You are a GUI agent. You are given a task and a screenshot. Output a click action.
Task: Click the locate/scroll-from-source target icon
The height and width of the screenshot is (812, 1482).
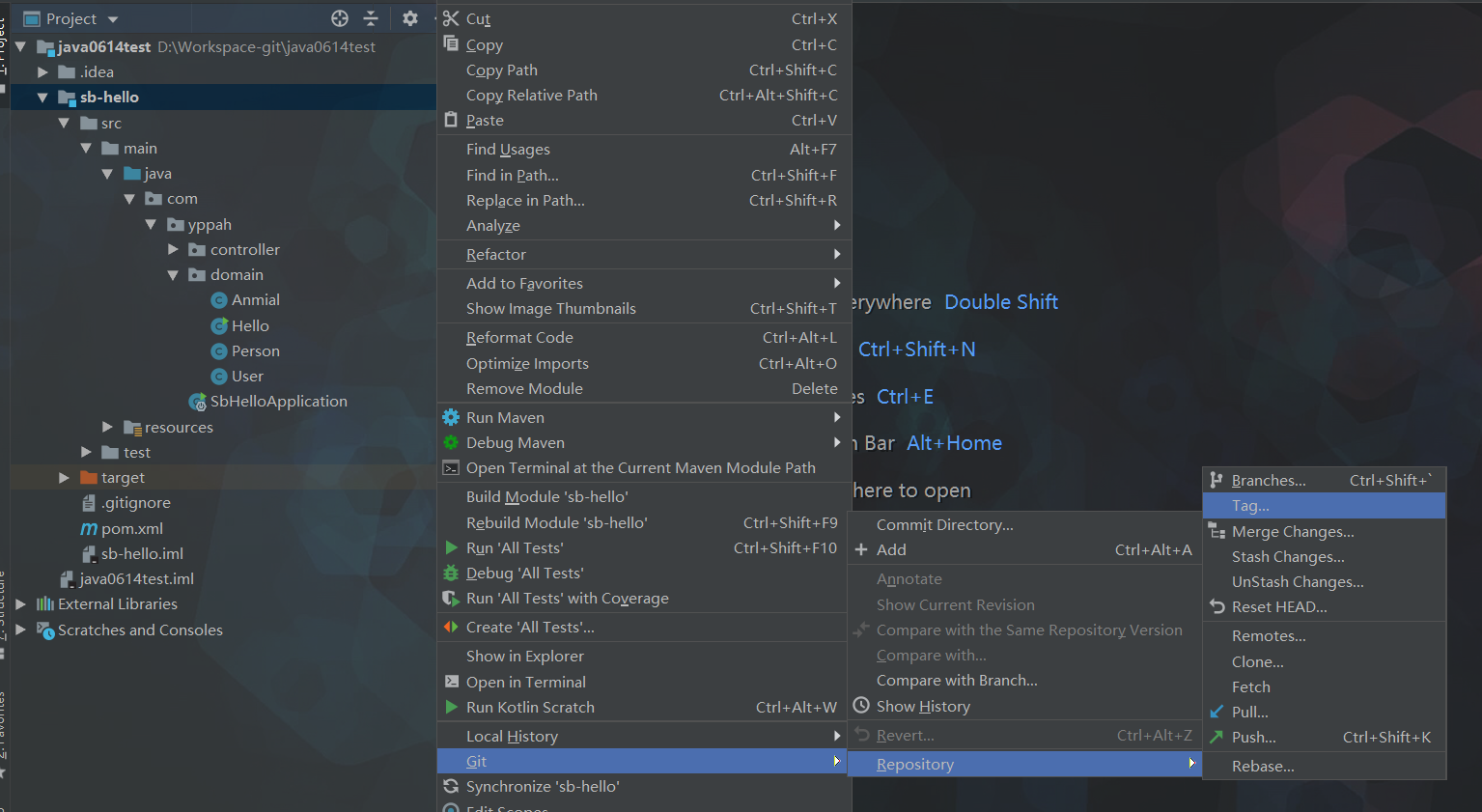[x=339, y=18]
